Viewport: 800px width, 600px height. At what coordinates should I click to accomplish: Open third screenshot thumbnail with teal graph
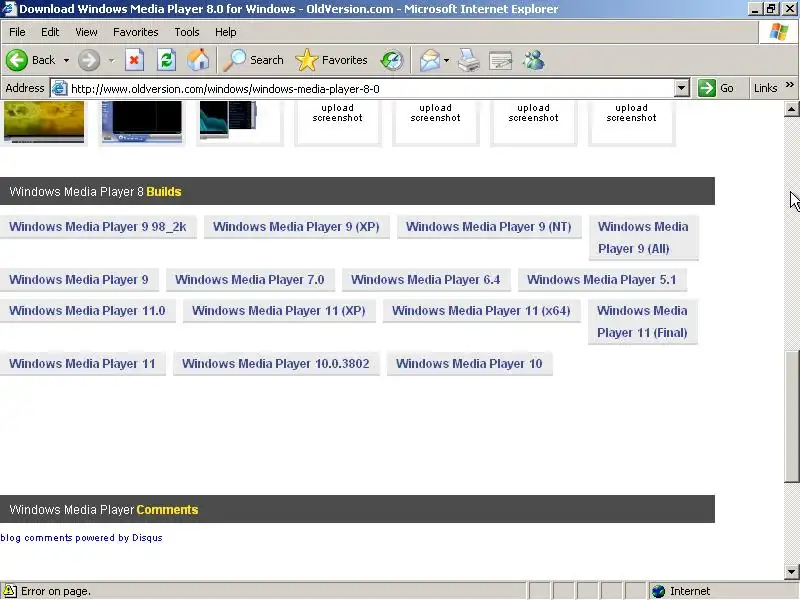[x=228, y=120]
